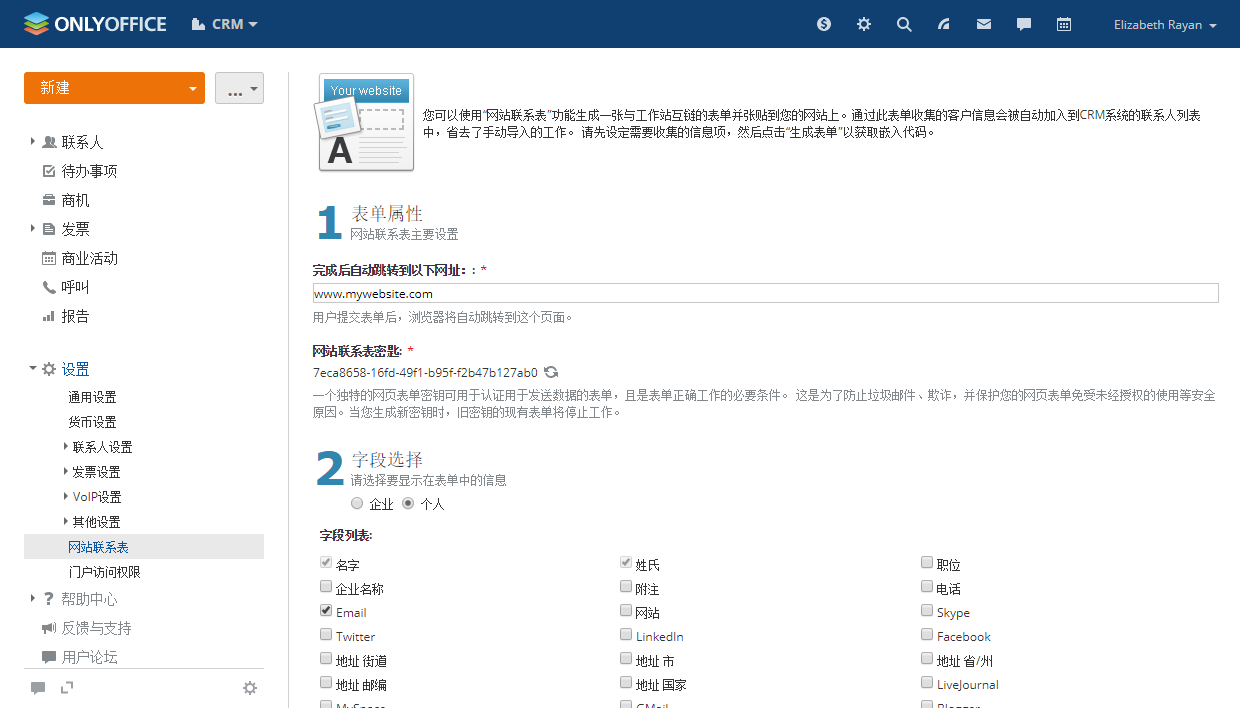This screenshot has height=708, width=1240.
Task: Click sidebar gear icon at bottom
Action: pyautogui.click(x=250, y=688)
